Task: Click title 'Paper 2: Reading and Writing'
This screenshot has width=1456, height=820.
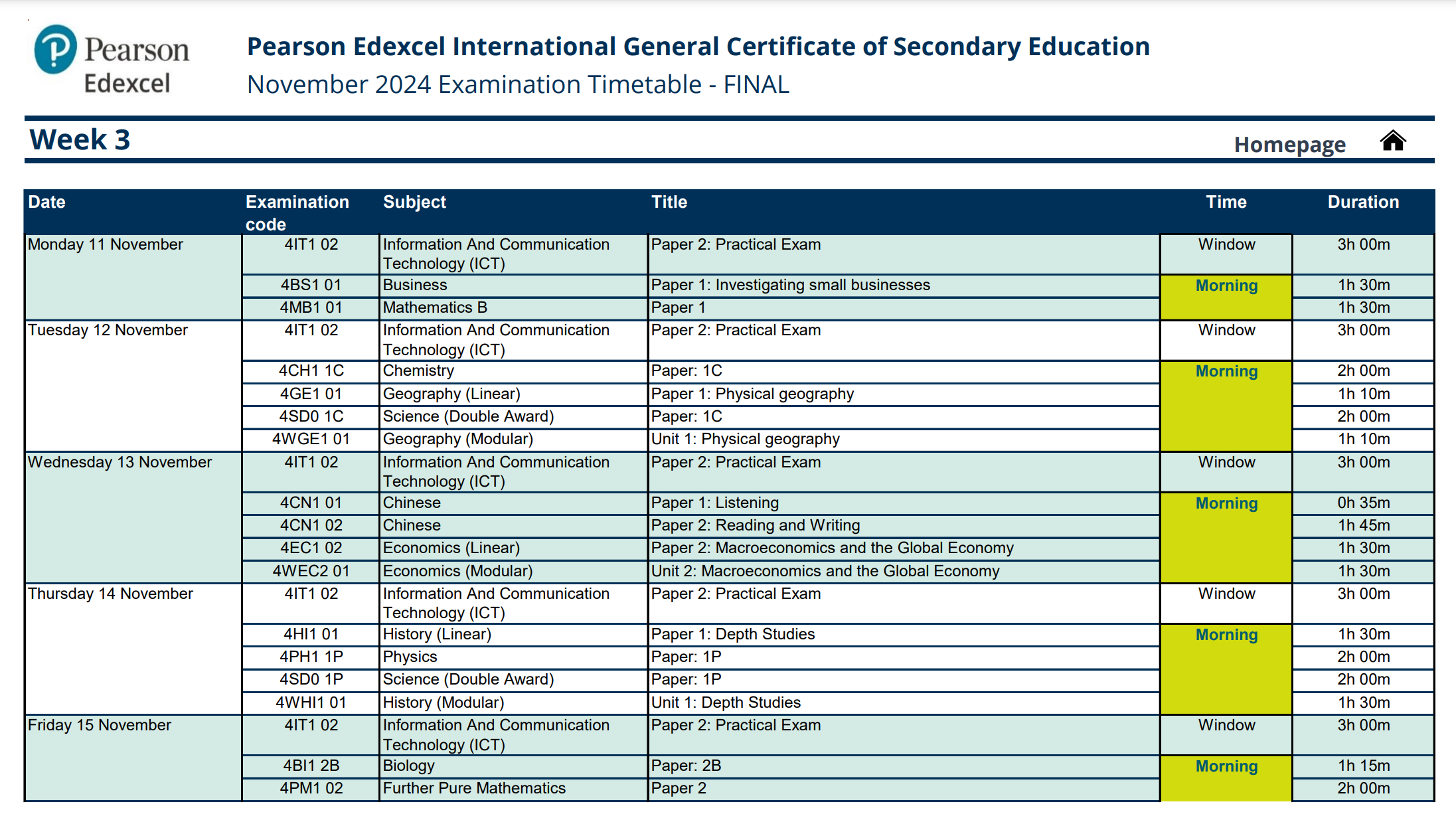Action: point(755,525)
